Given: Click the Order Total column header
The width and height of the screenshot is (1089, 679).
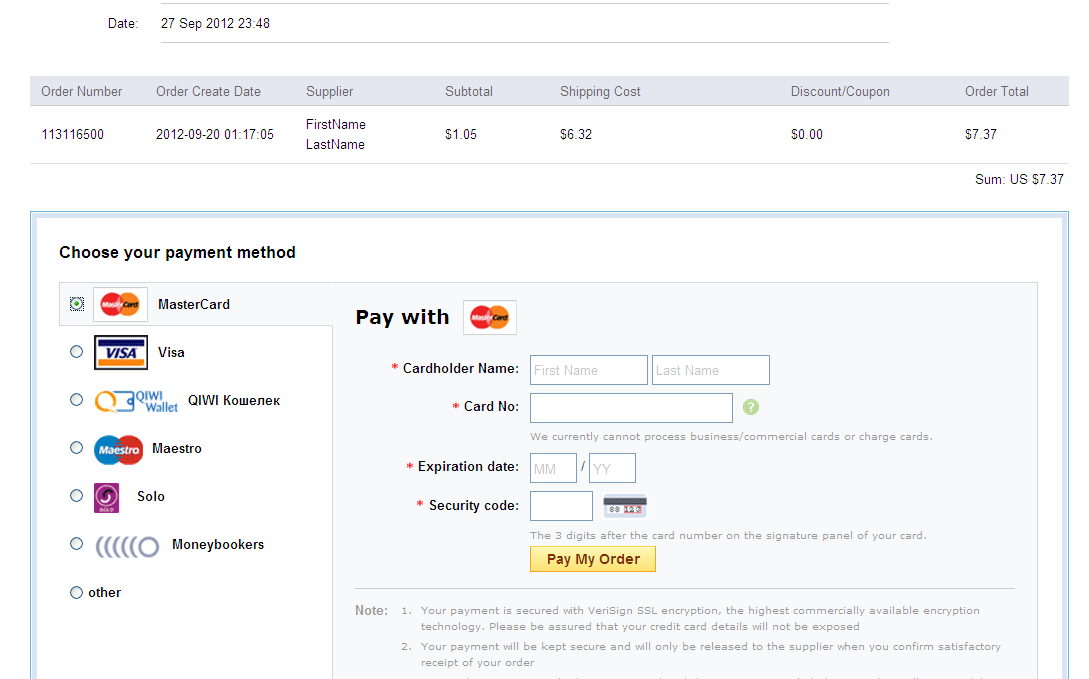Looking at the screenshot, I should click(x=997, y=92).
